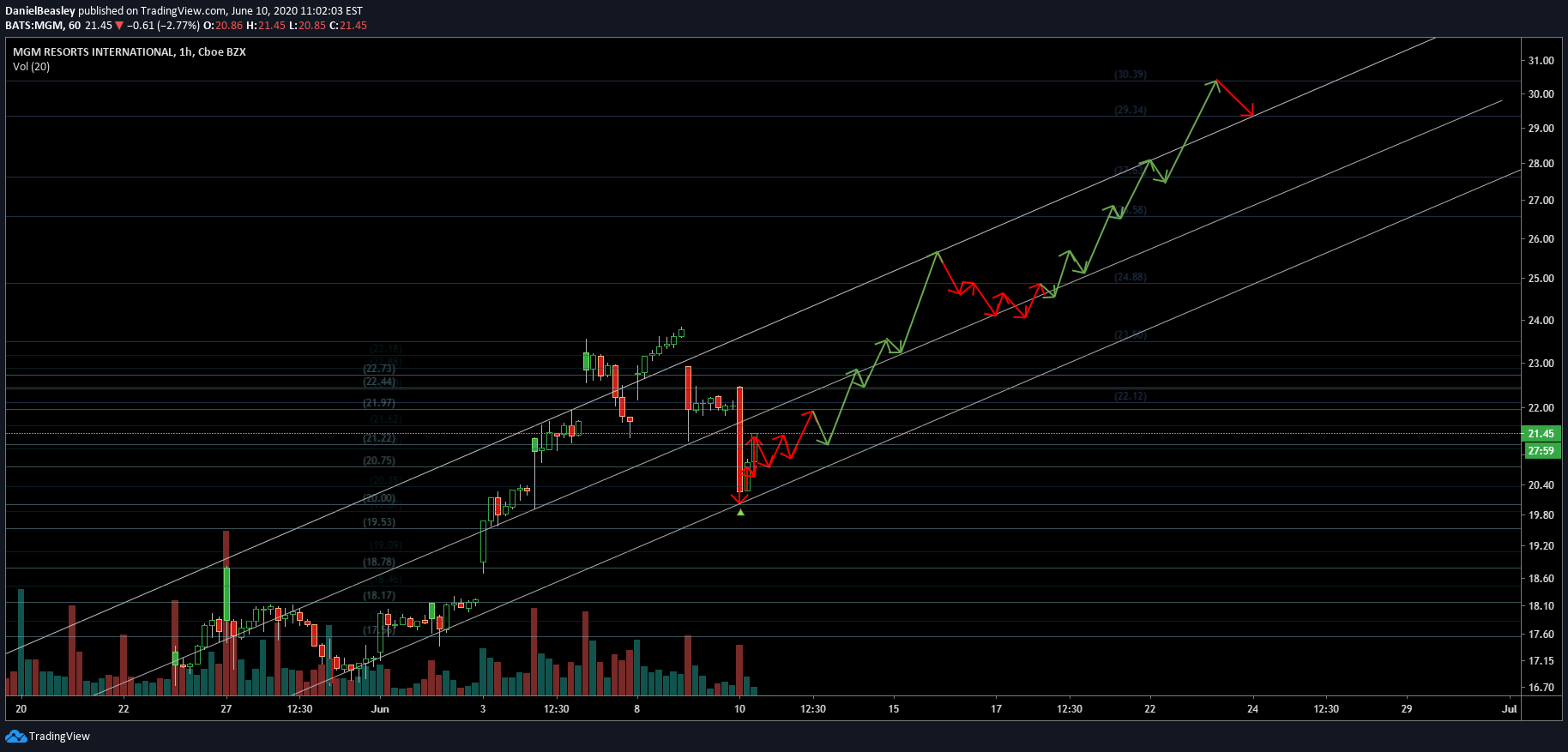This screenshot has height=752, width=1568.
Task: Click the 17.15 price axis label
Action: tap(1541, 661)
